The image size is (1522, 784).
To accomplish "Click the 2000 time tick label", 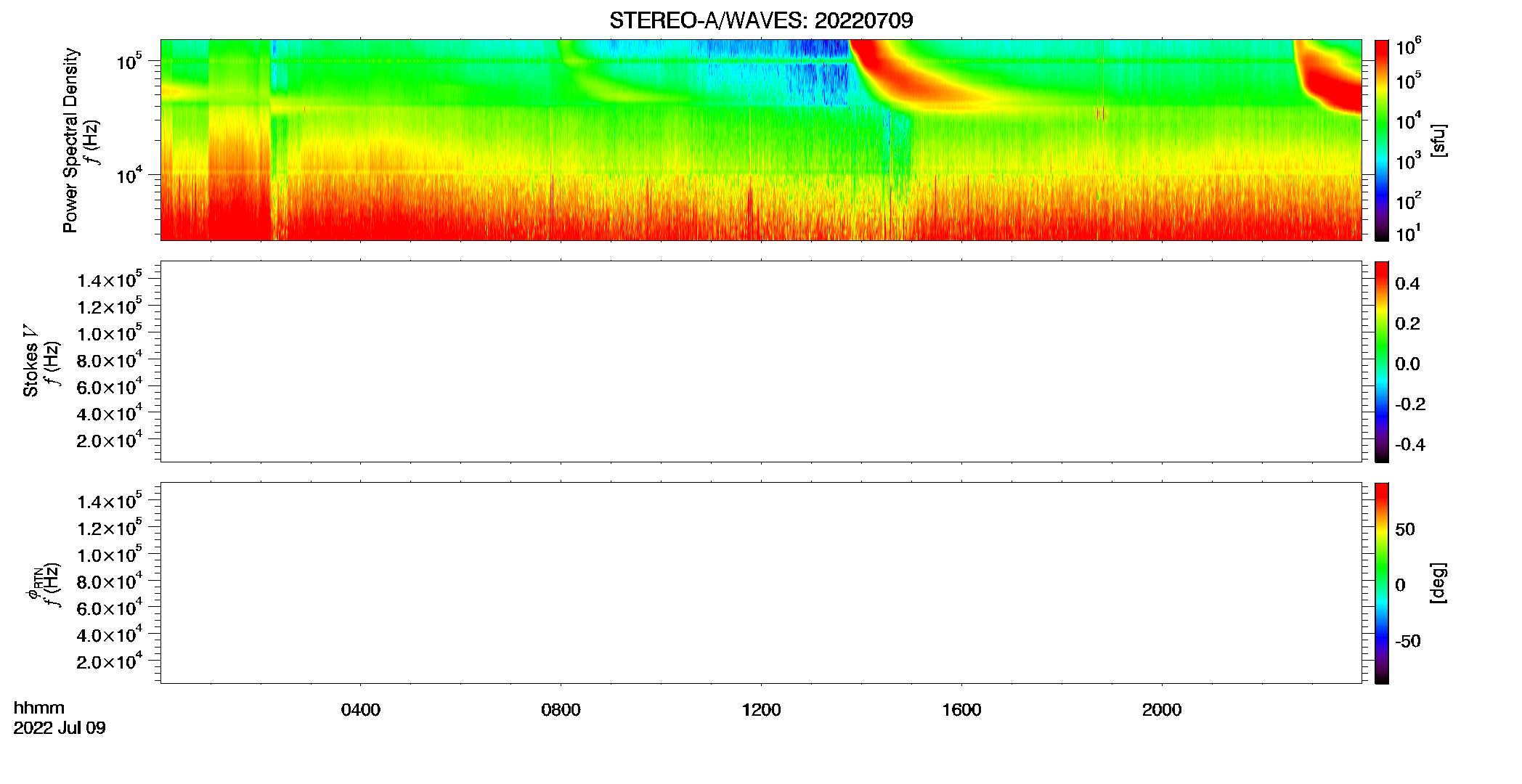I will click(1162, 710).
